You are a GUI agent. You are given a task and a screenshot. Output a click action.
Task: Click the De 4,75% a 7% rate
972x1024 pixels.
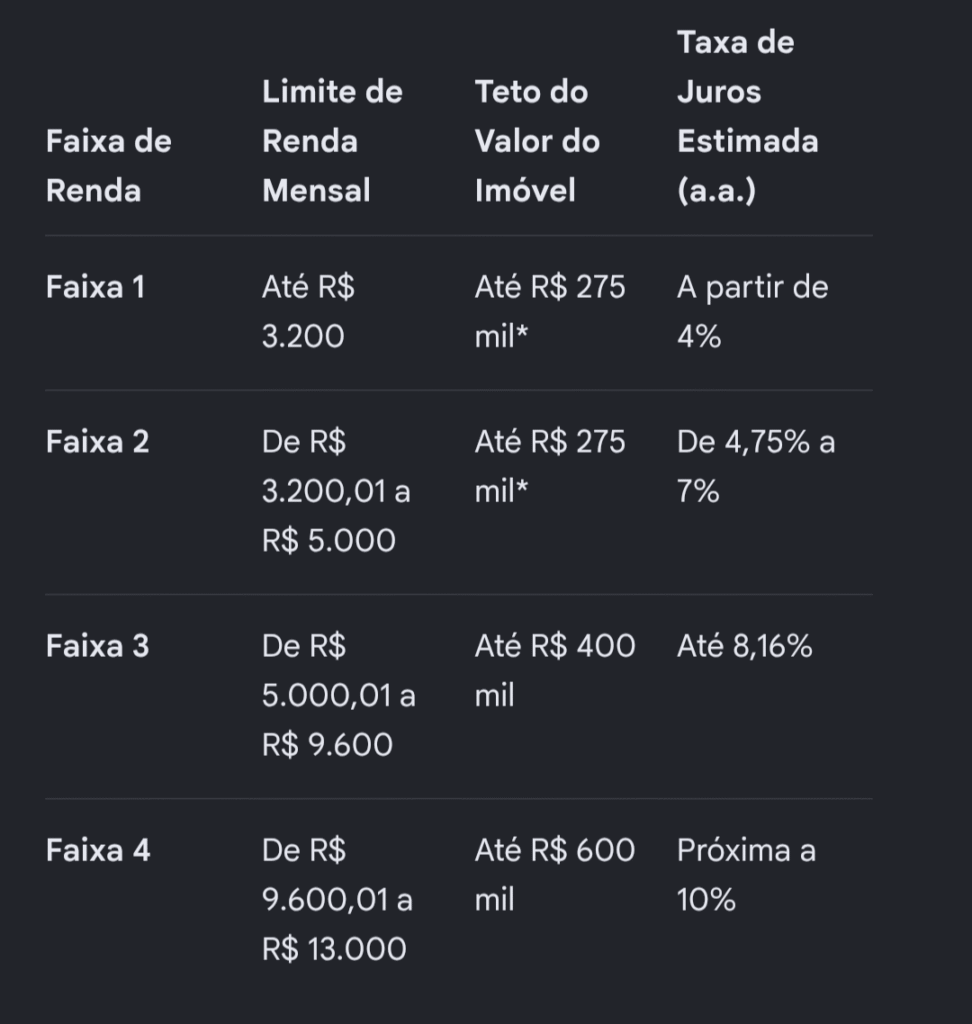click(756, 467)
